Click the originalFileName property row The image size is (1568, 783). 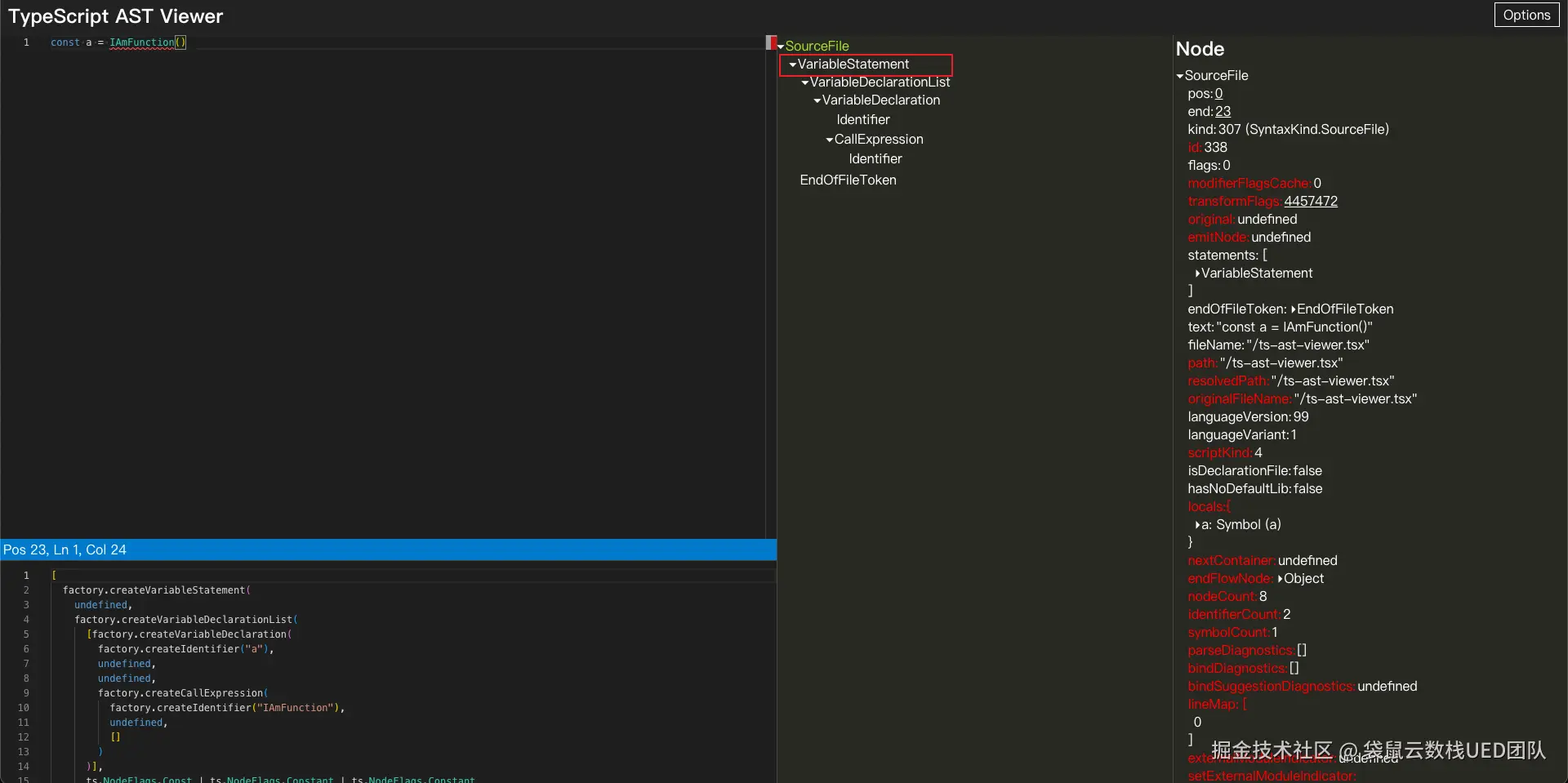click(1302, 399)
